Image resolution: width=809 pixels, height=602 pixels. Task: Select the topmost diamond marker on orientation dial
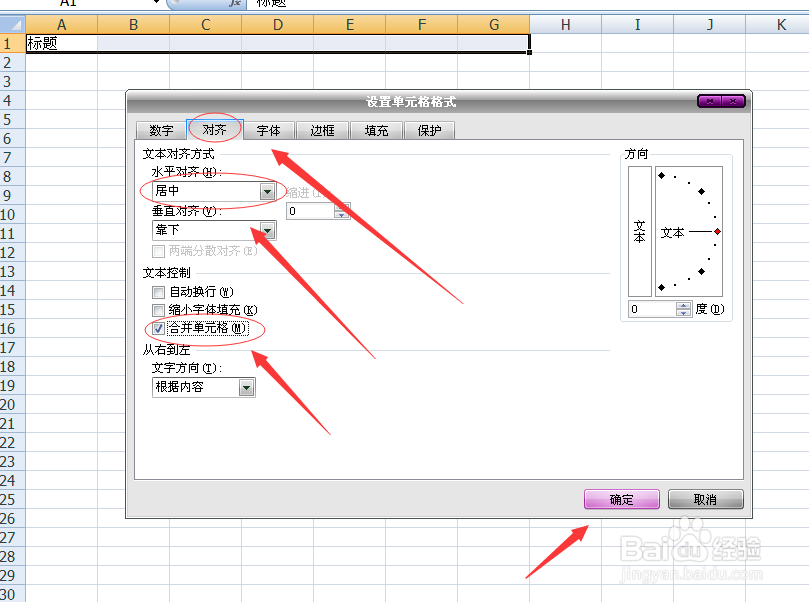(x=661, y=176)
